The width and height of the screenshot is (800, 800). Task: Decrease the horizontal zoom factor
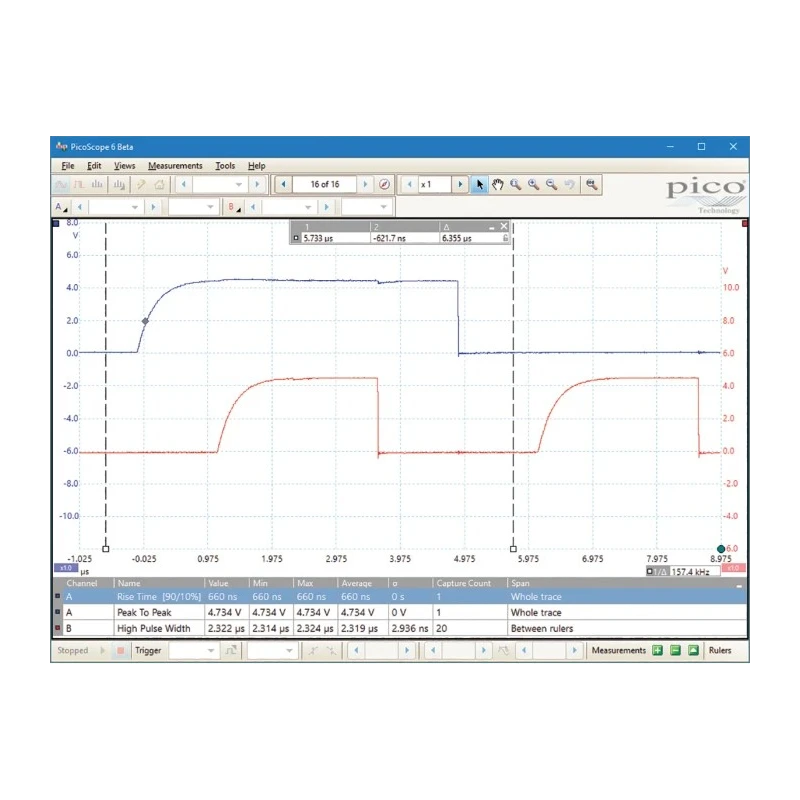[x=409, y=184]
